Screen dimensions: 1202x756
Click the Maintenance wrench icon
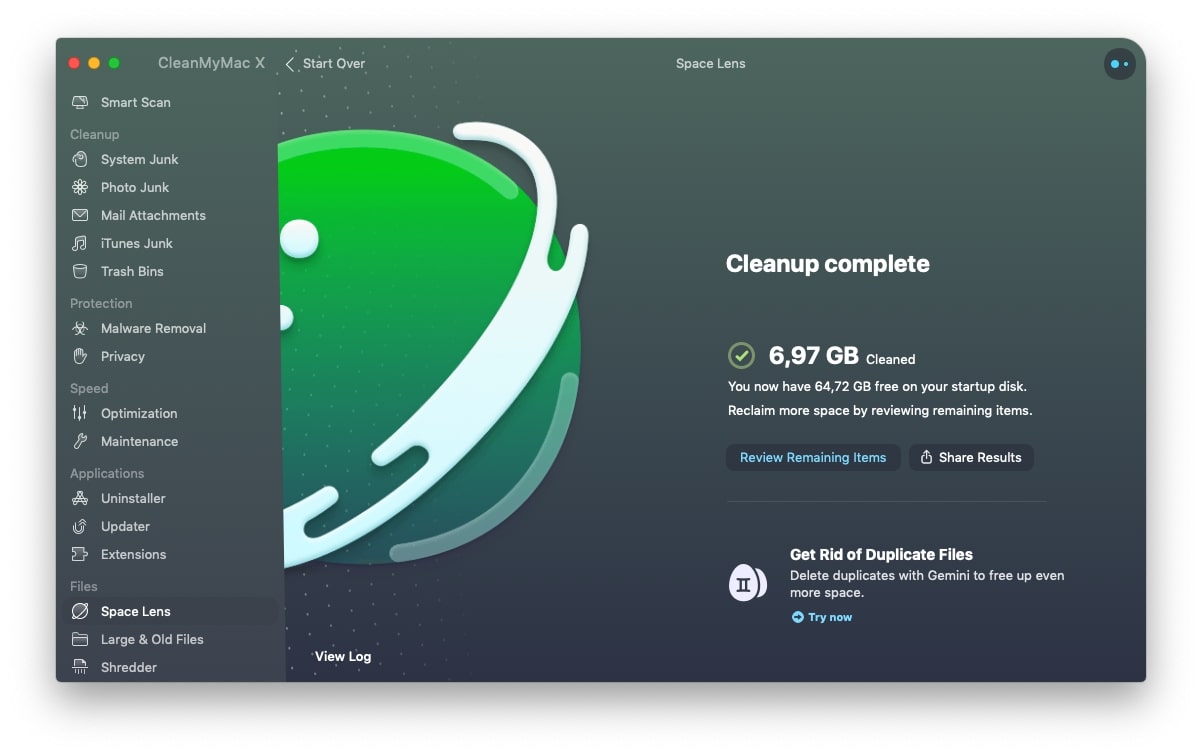(x=80, y=441)
